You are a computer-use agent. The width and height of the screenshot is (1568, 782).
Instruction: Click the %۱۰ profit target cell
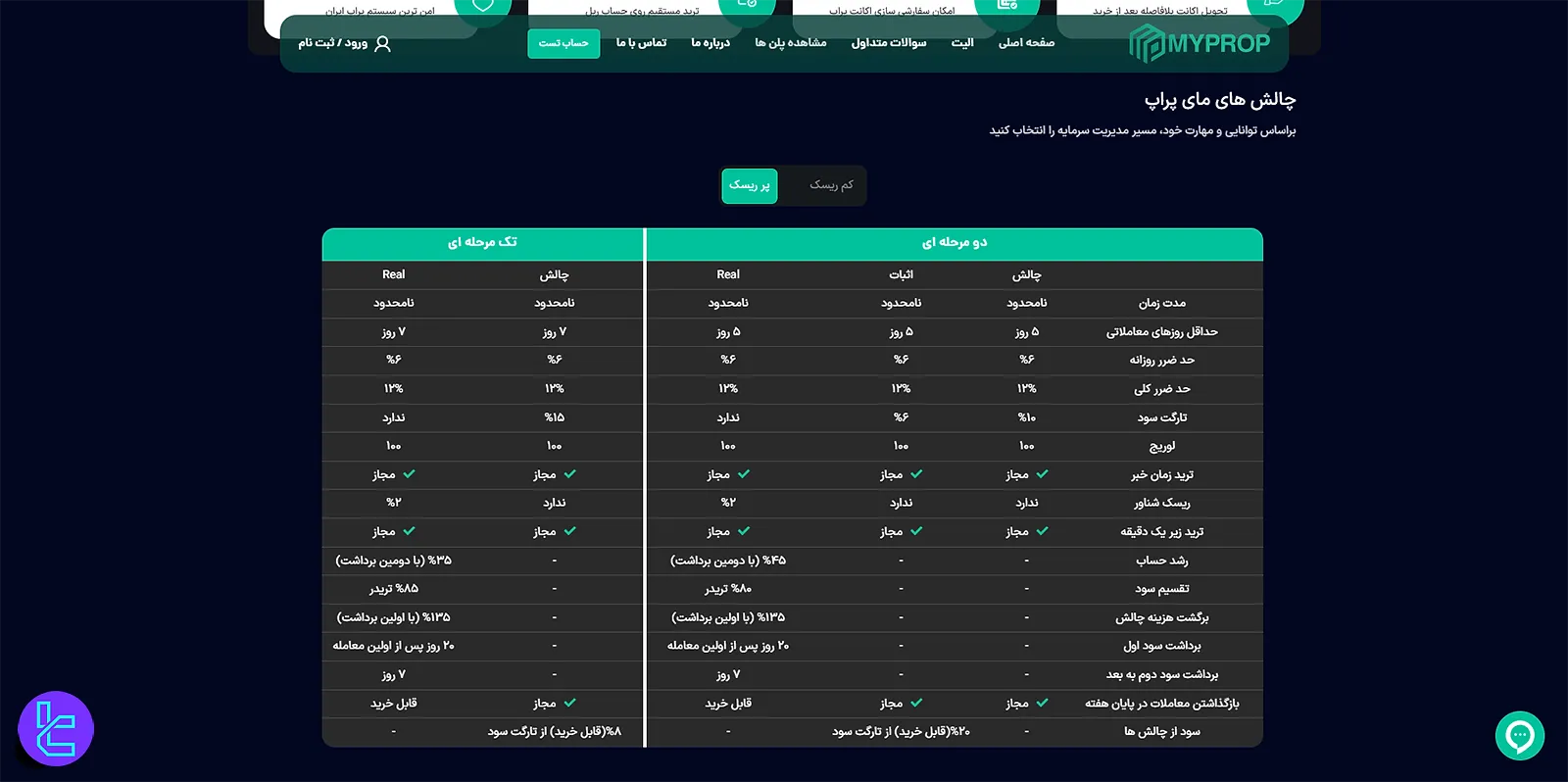(x=1027, y=417)
